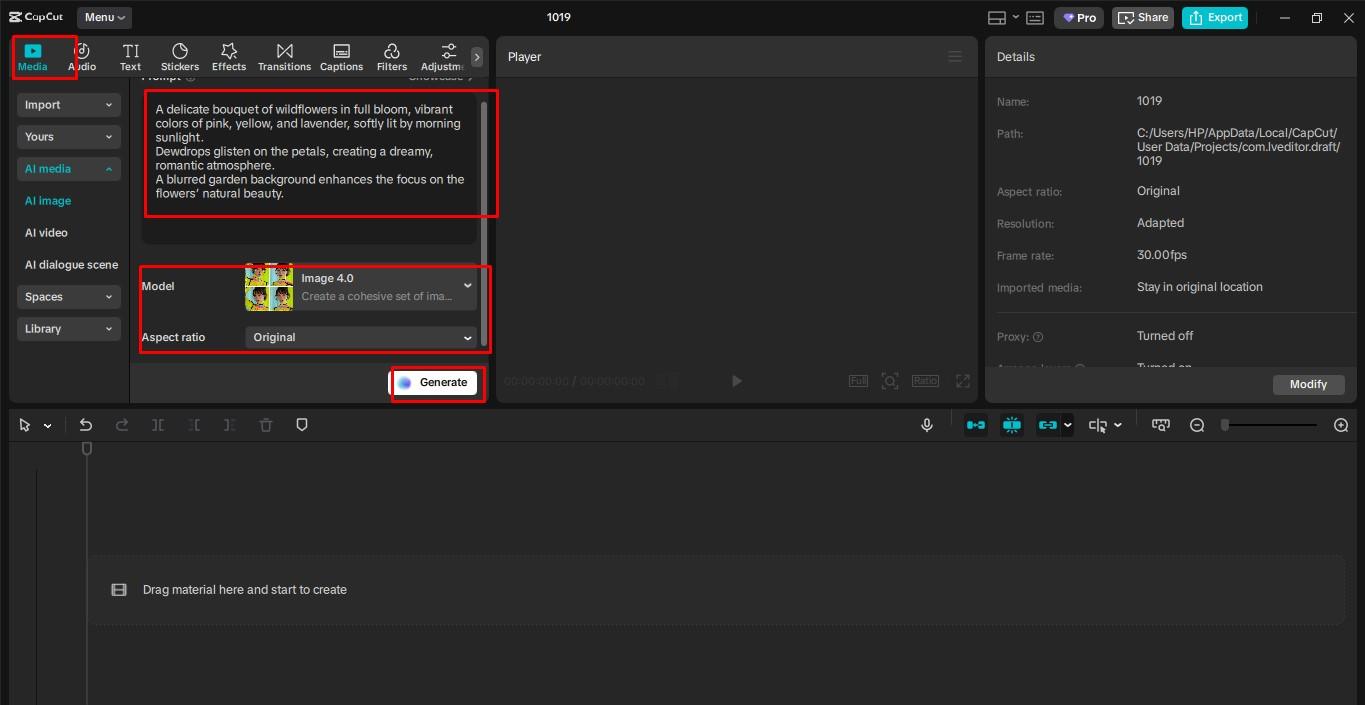Click the microphone record voiceover icon

[x=927, y=425]
